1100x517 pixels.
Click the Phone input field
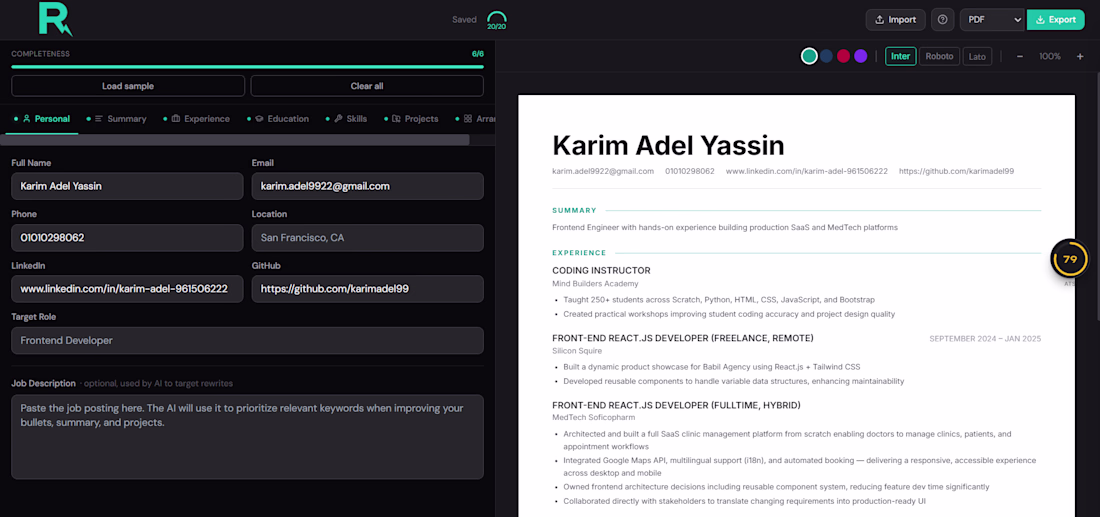coord(128,238)
